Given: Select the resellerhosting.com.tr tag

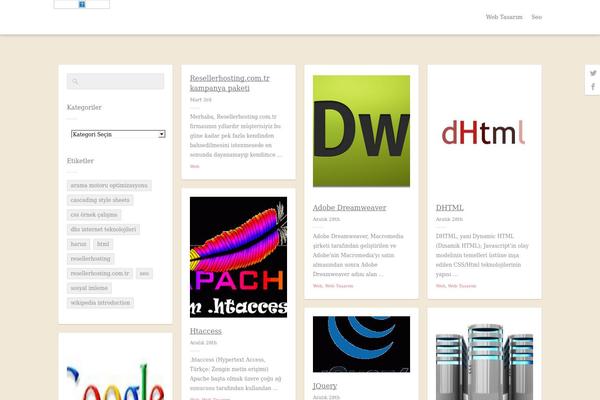Looking at the screenshot, I should [100, 273].
